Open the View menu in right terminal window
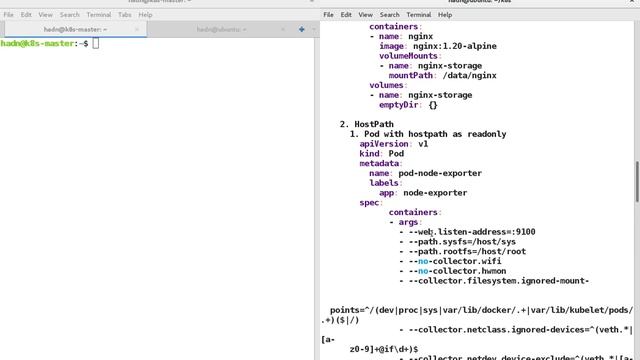Image resolution: width=640 pixels, height=360 pixels. (365, 15)
